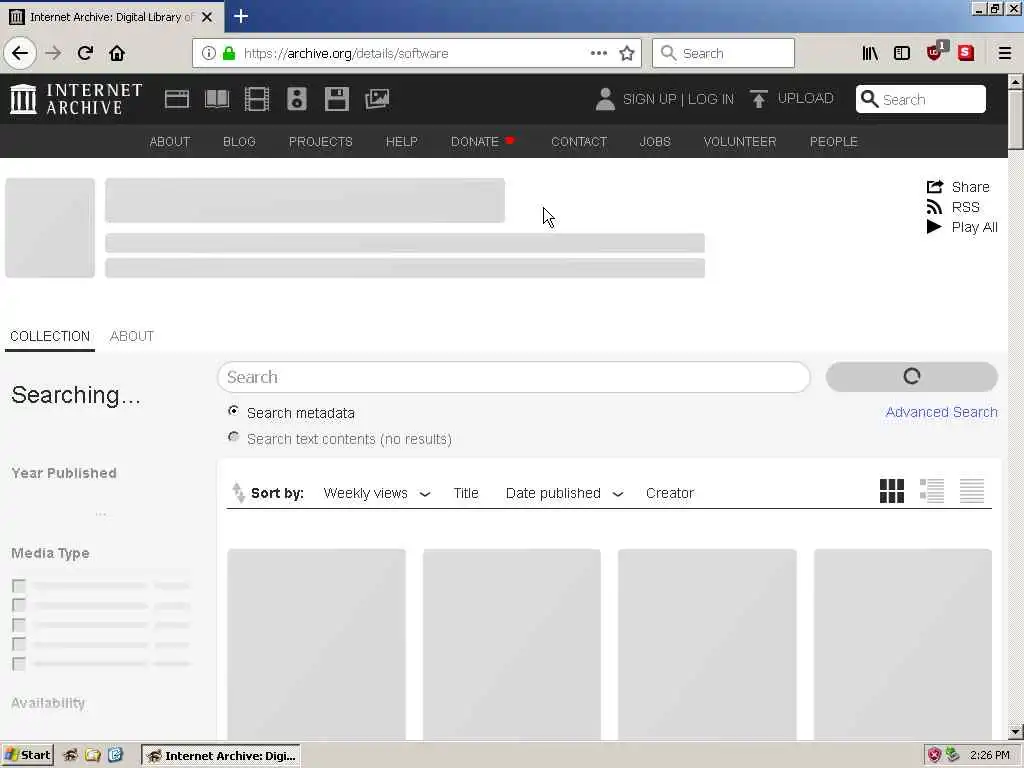Screen dimensions: 1024x768
Task: Click SIGN UP link
Action: 649,99
